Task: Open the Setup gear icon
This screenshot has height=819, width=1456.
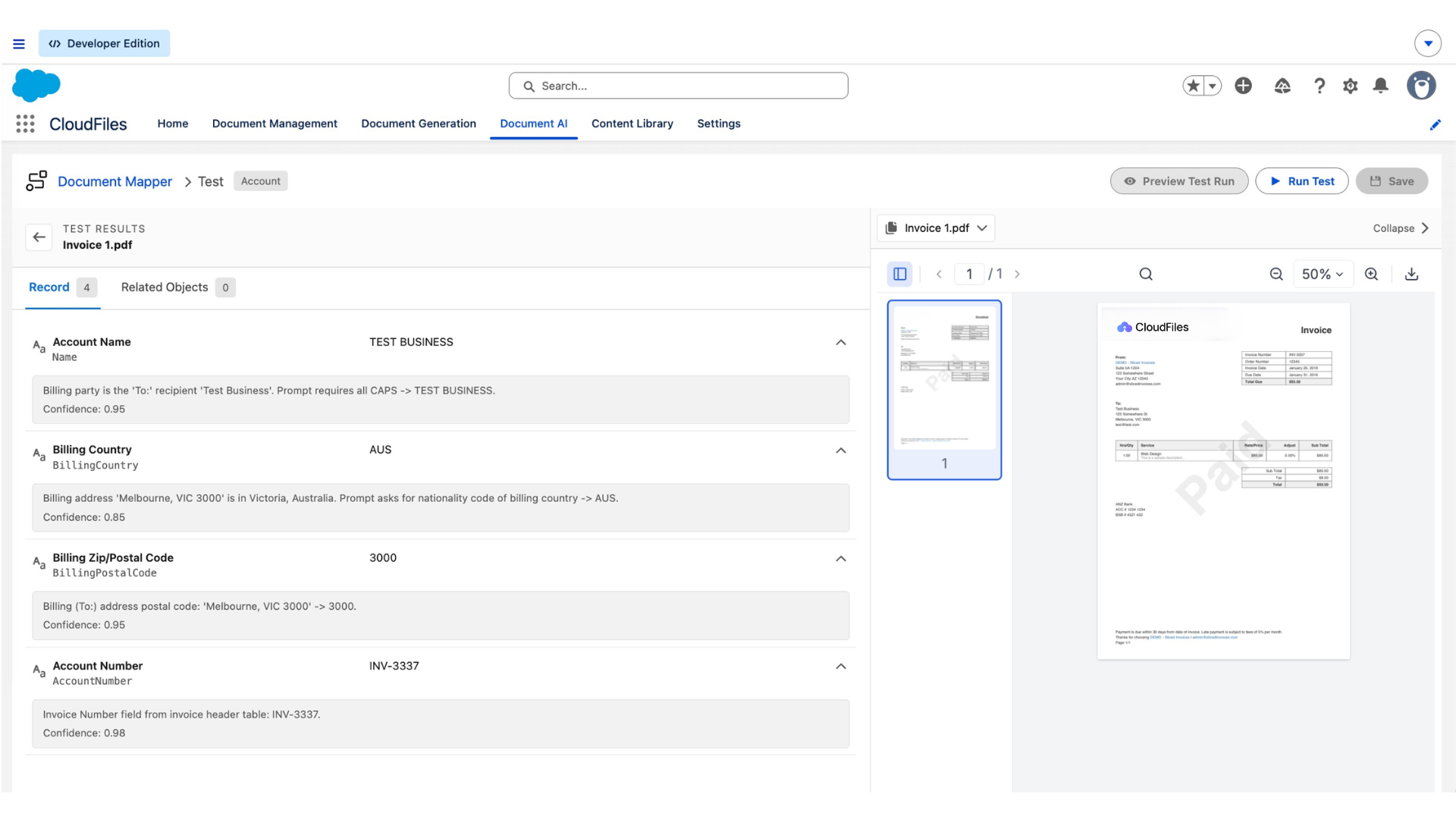Action: click(1351, 86)
